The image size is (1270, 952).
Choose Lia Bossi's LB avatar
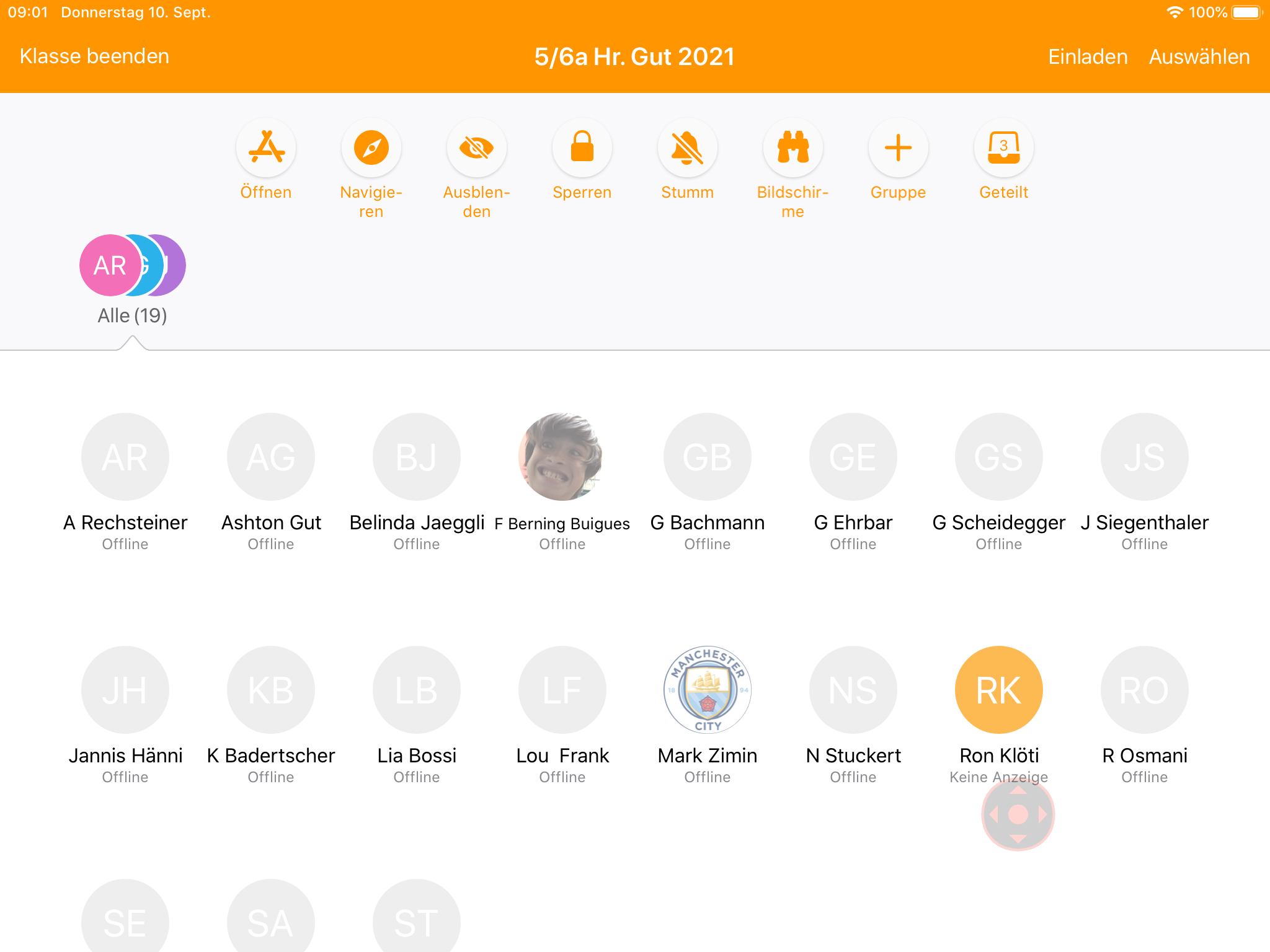[x=417, y=690]
